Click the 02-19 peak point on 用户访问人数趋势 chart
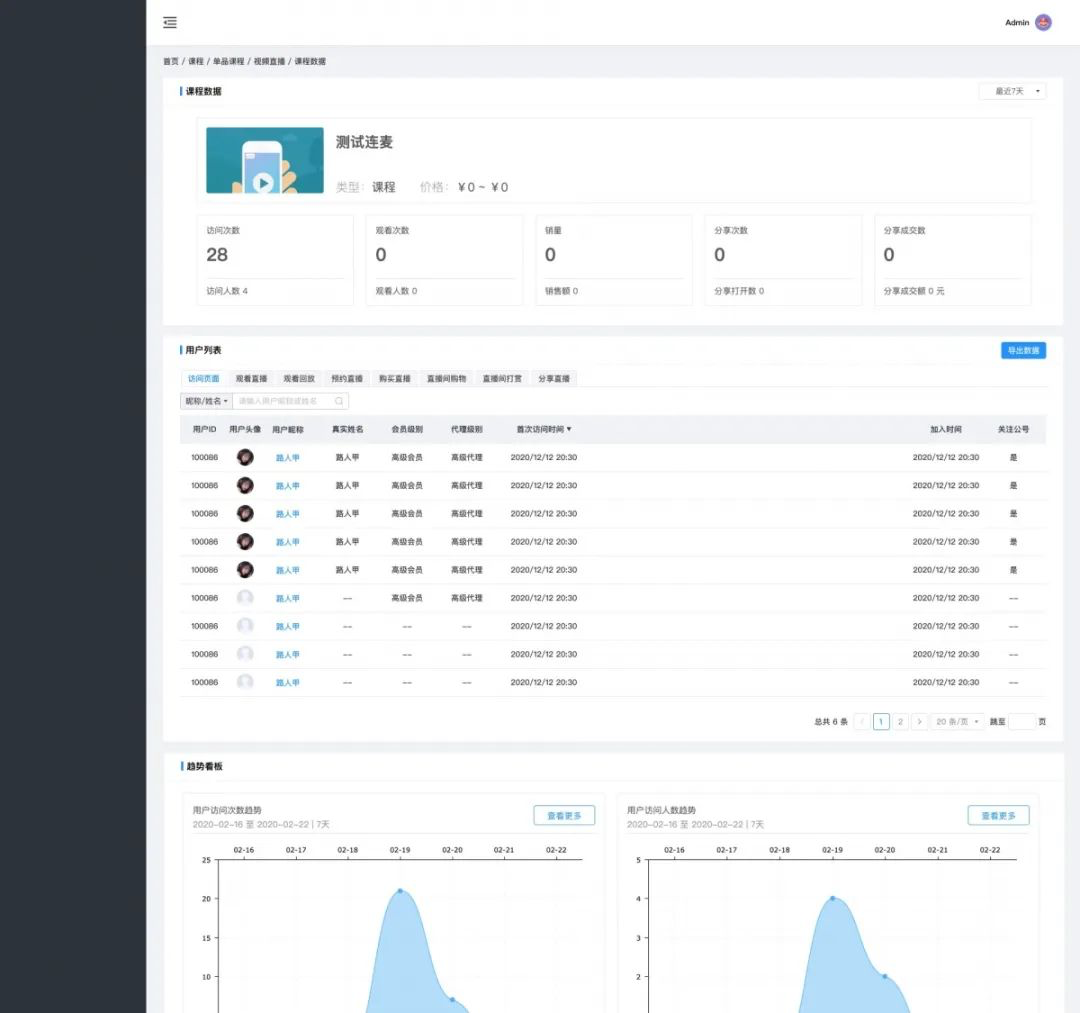 833,899
